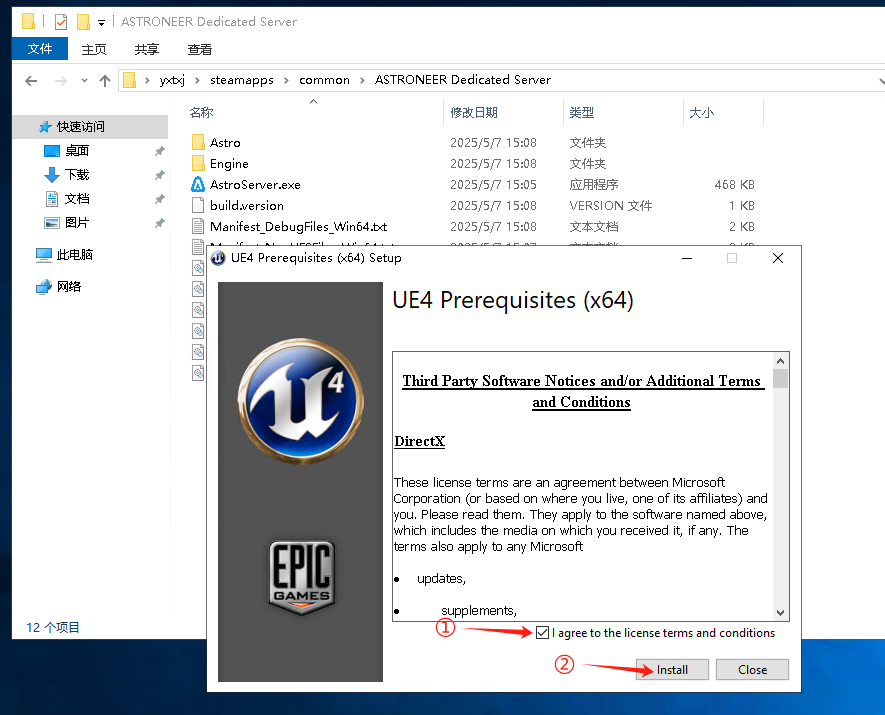
Task: Select 此电脑 in the navigation pane
Action: pos(75,255)
